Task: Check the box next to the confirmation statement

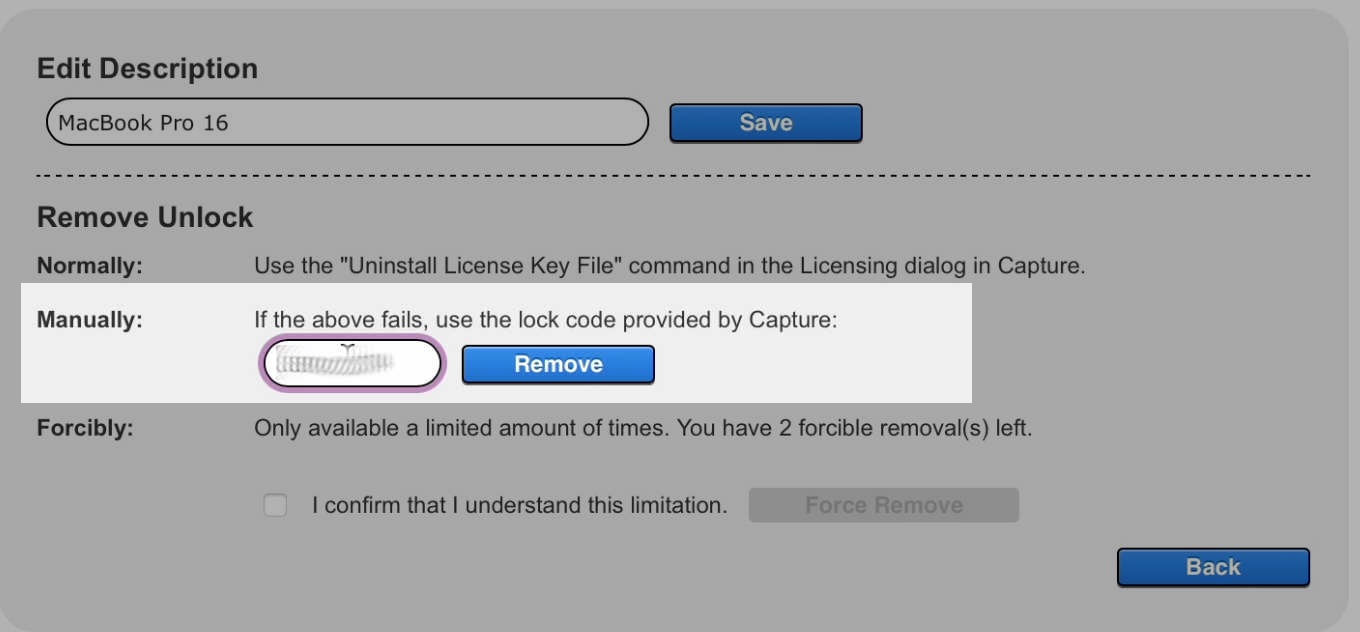Action: click(x=275, y=505)
